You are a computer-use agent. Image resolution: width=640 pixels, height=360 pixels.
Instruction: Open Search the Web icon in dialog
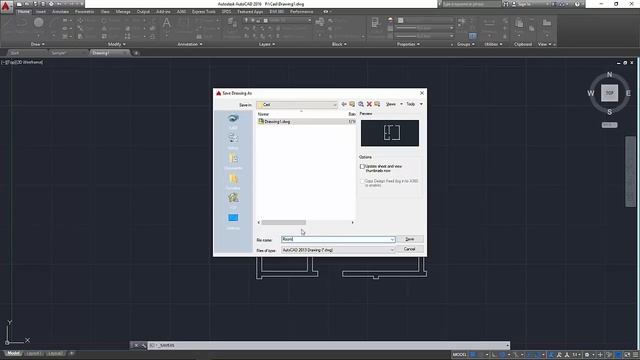click(x=361, y=104)
